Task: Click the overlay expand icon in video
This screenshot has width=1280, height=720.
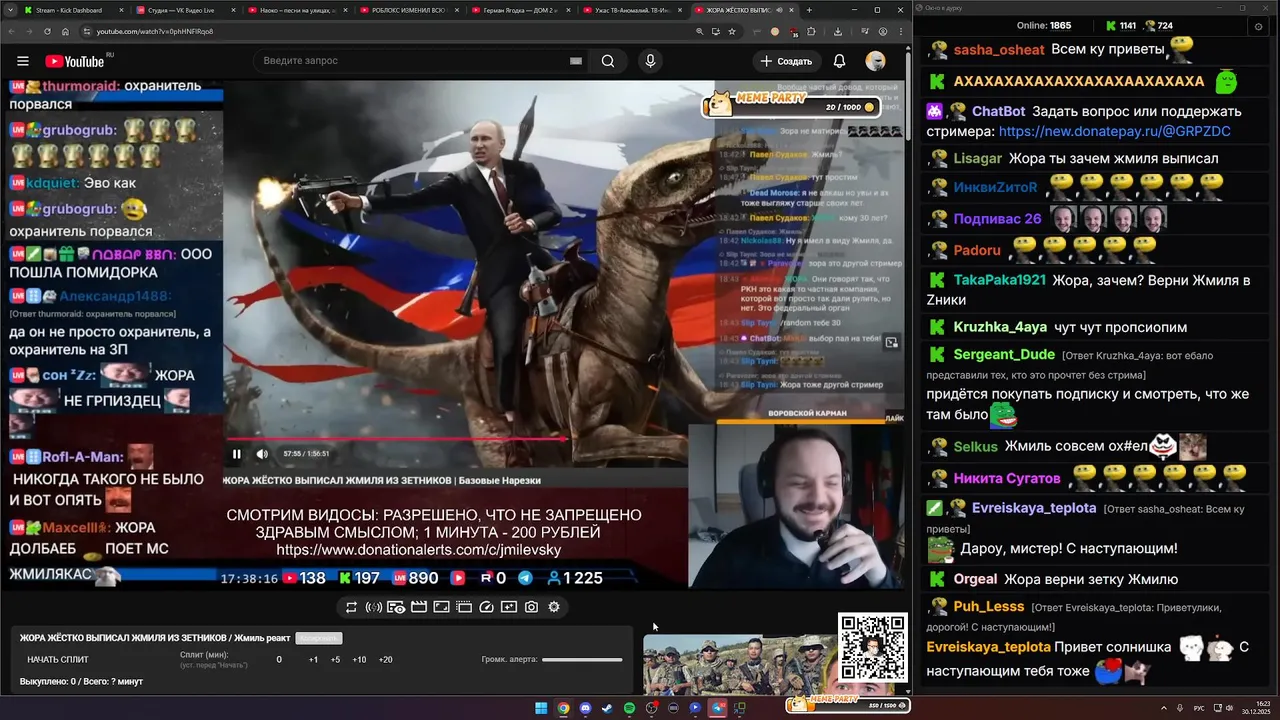Action: [891, 343]
